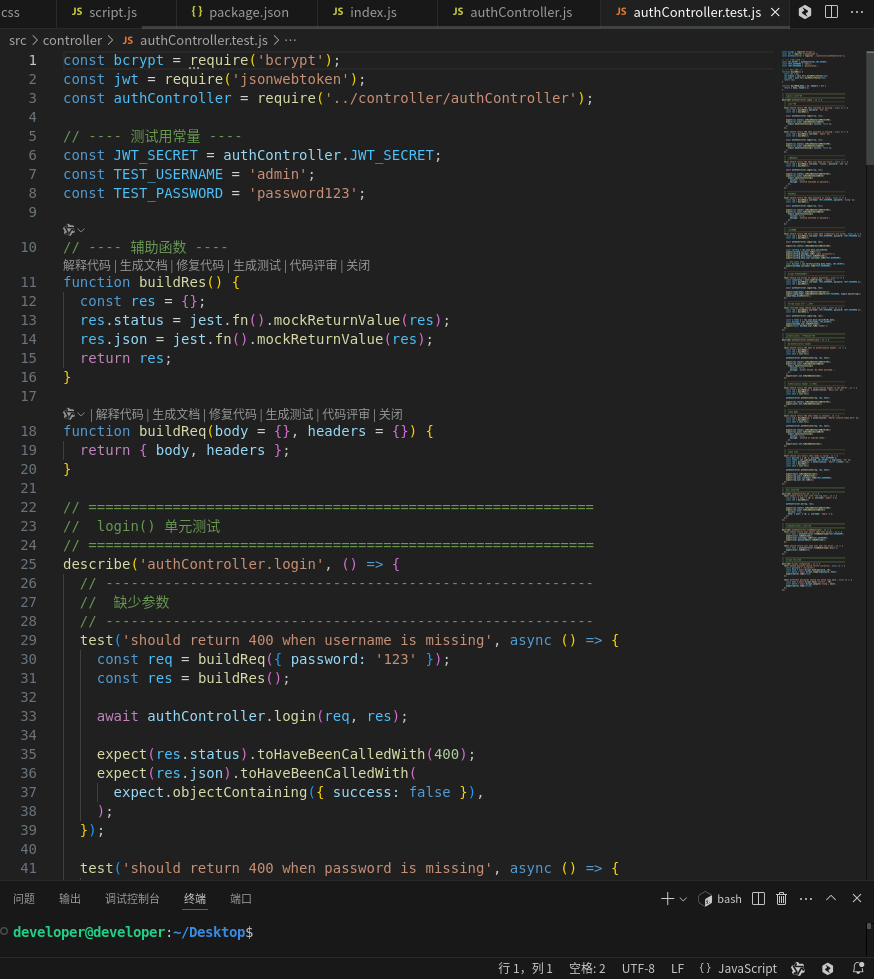This screenshot has width=874, height=979.
Task: Change indentation via 空格: 2
Action: [x=587, y=968]
